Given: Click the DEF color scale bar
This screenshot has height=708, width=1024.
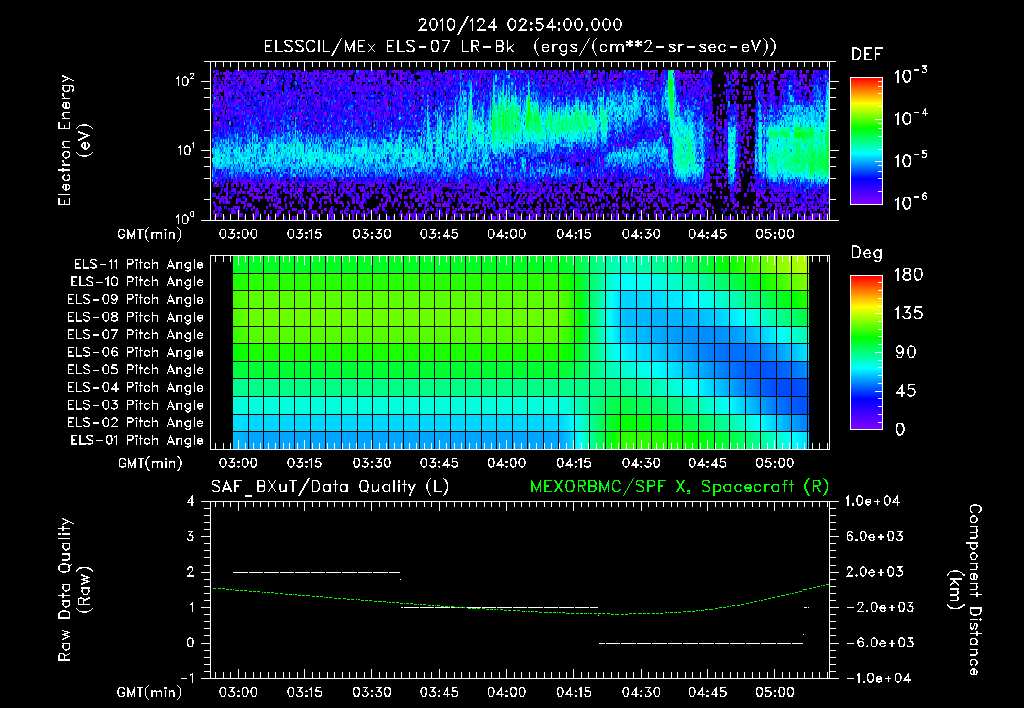Looking at the screenshot, I should pyautogui.click(x=866, y=141).
